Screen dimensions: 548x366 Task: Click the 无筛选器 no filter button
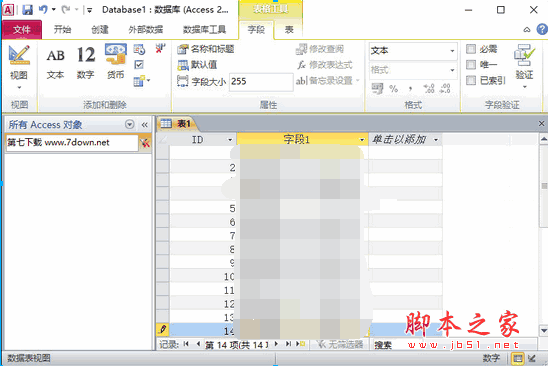341,345
